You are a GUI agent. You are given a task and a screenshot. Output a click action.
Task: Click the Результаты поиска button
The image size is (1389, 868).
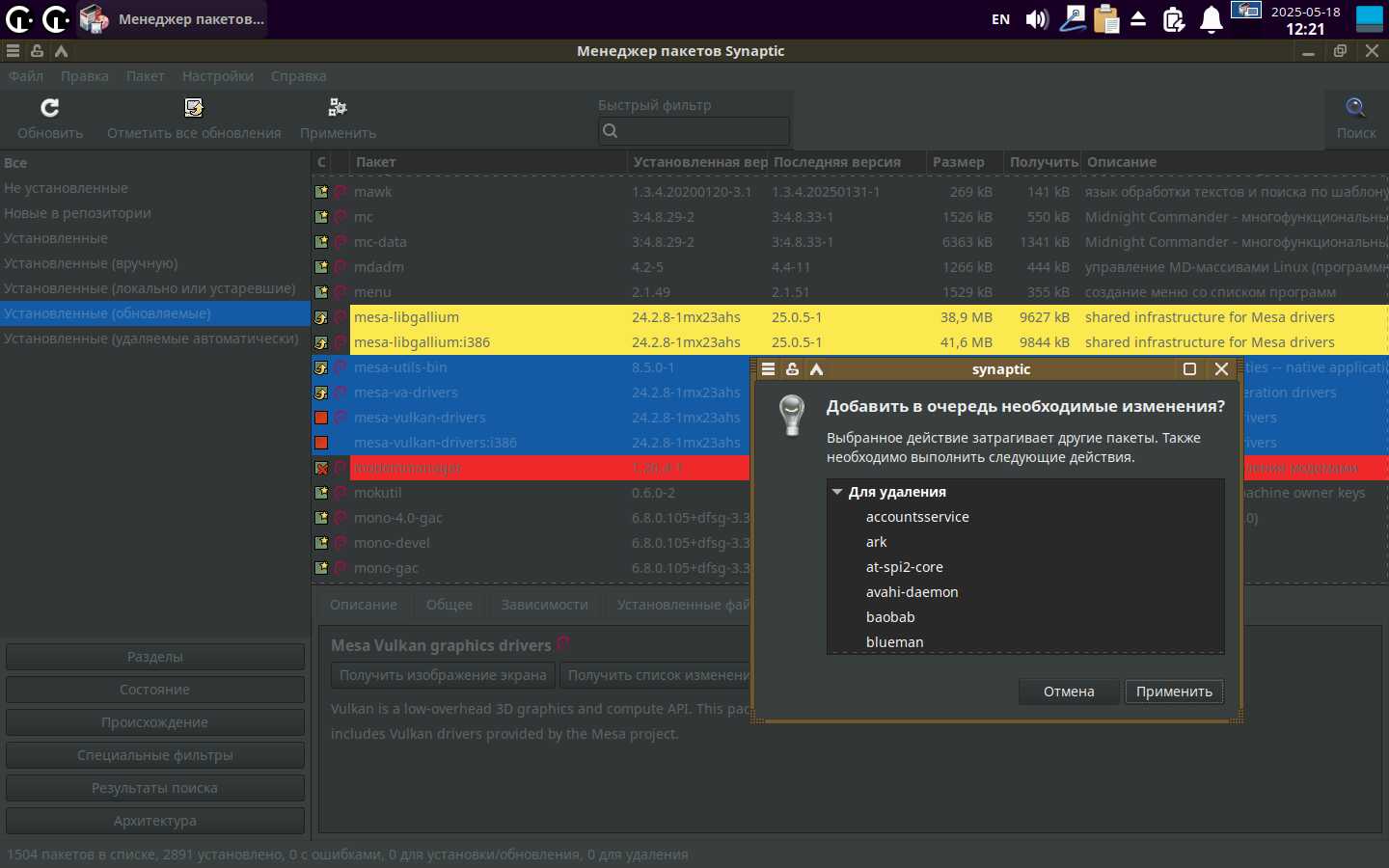click(155, 788)
